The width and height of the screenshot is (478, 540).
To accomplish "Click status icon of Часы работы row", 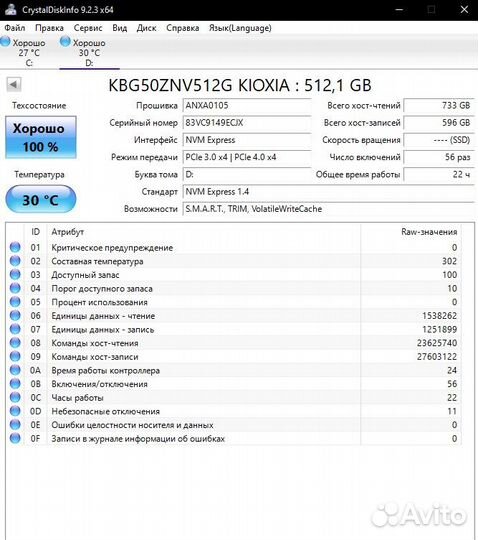I will [x=15, y=397].
